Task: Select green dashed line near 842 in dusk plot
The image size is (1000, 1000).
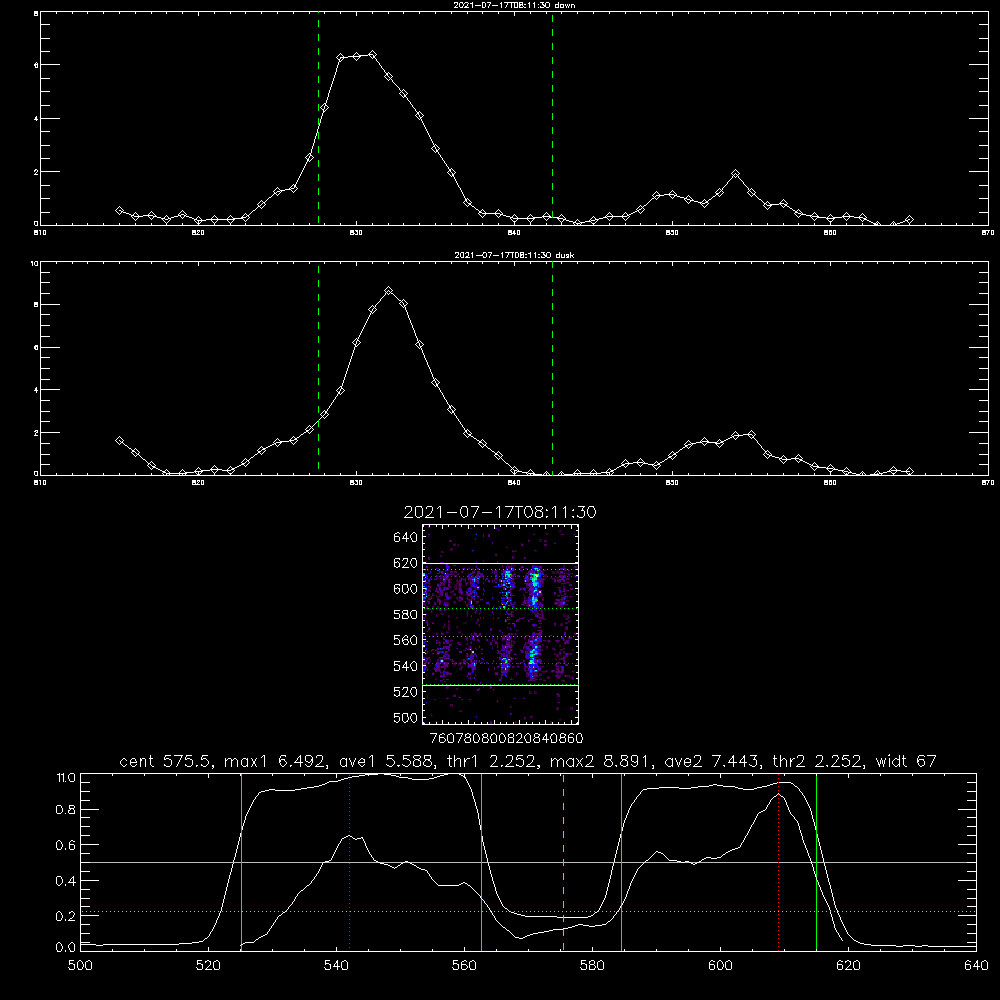Action: [552, 369]
